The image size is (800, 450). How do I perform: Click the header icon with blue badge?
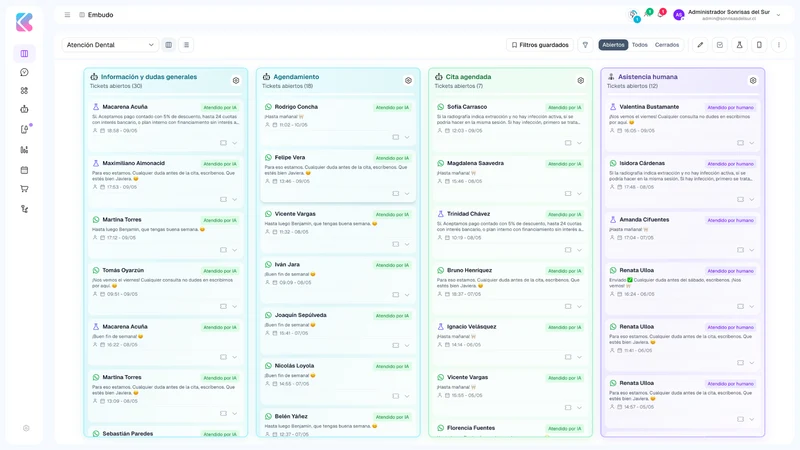pyautogui.click(x=634, y=15)
